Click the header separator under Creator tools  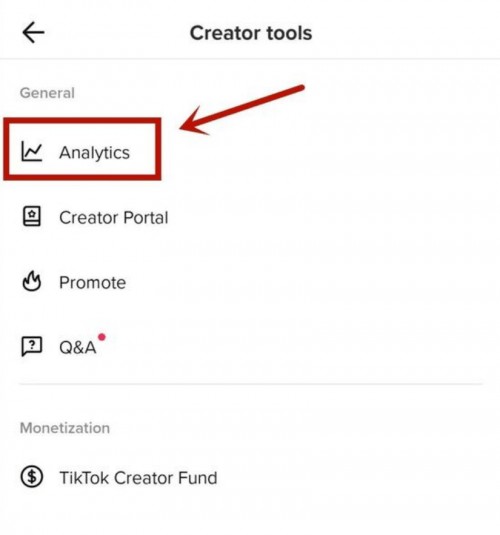[x=250, y=59]
